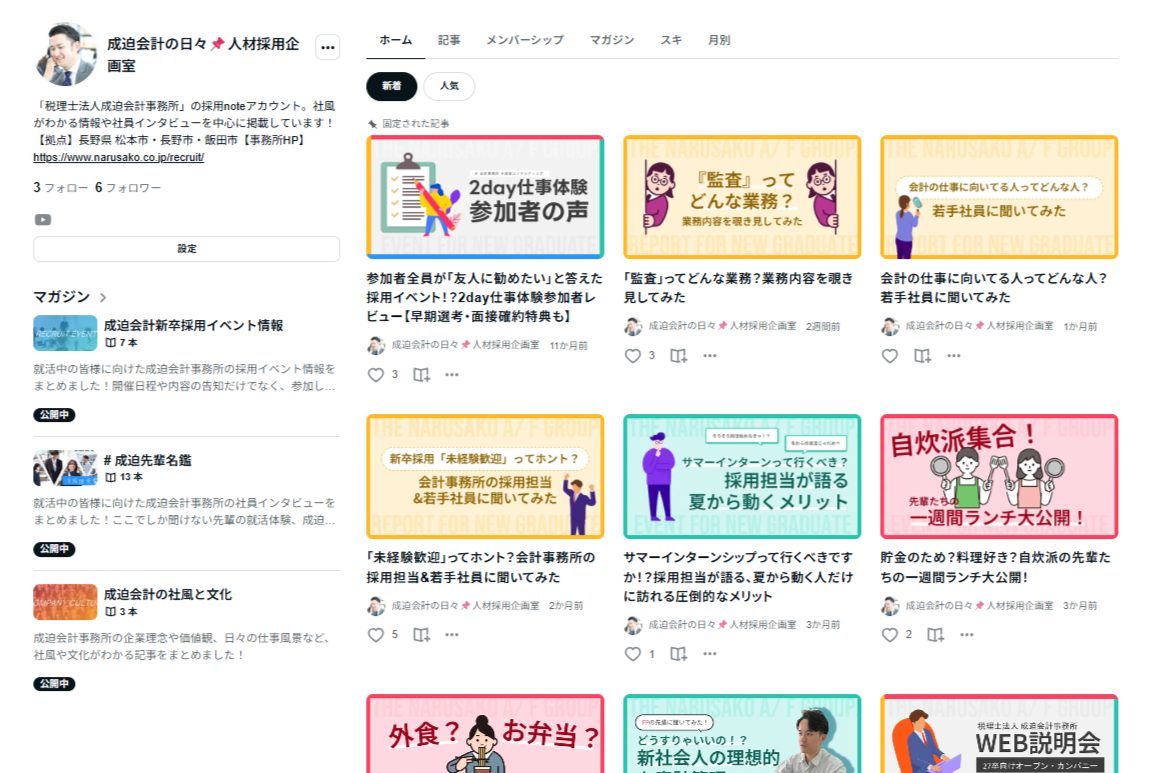Add the サマーインターンシップ article to a magazine
1160x773 pixels.
click(x=678, y=654)
